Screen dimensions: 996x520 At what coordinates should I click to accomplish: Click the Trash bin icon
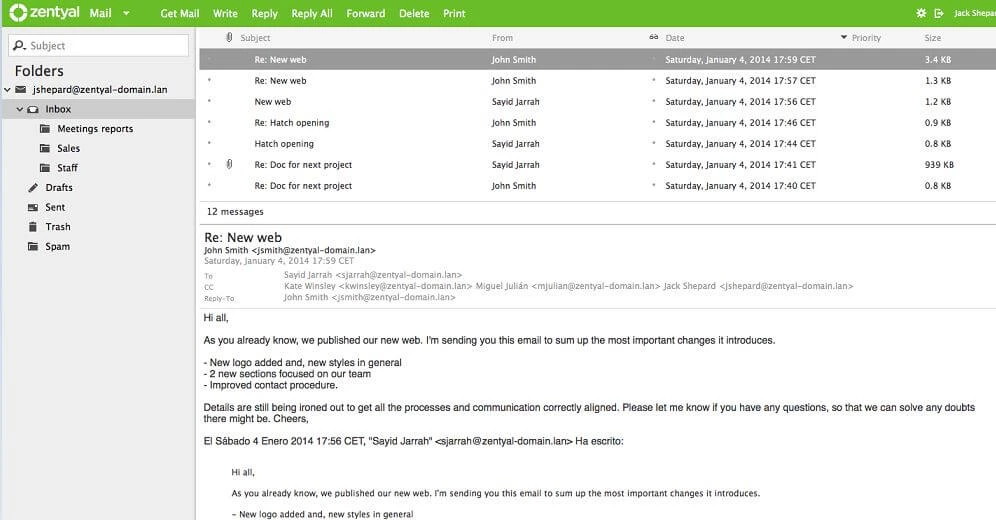click(x=33, y=227)
